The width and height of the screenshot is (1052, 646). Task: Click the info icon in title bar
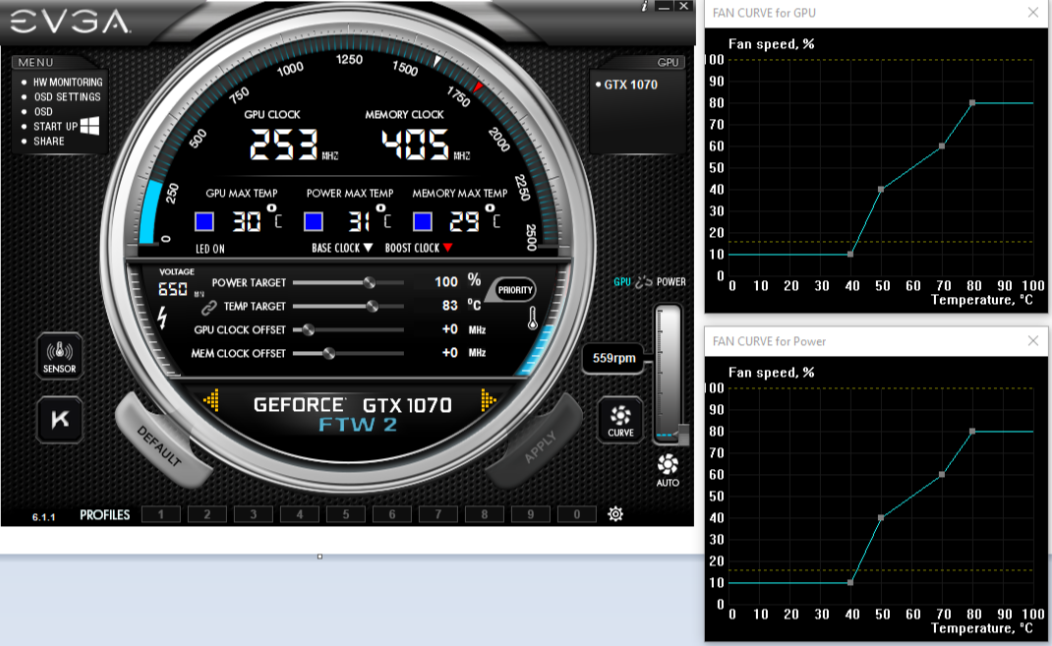coord(644,6)
